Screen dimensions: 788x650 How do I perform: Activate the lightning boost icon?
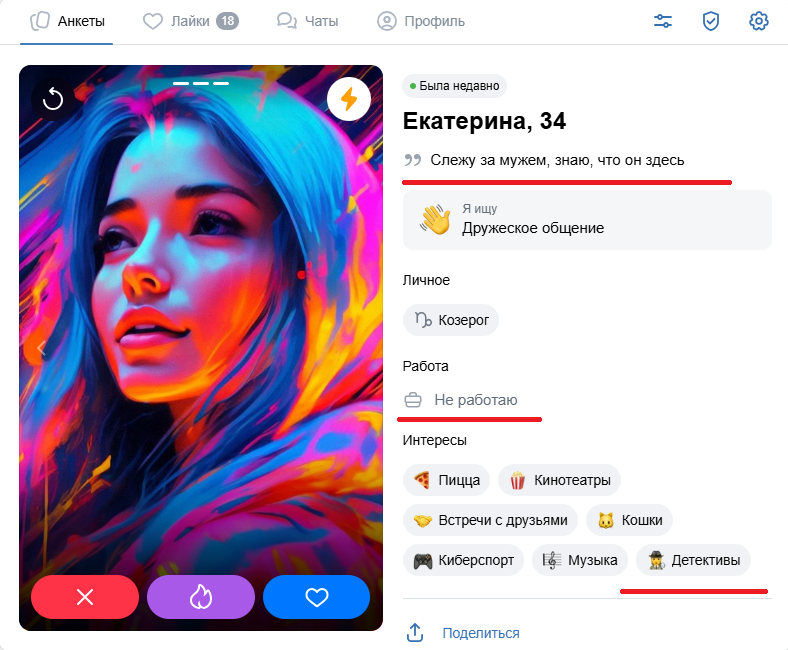pos(349,99)
